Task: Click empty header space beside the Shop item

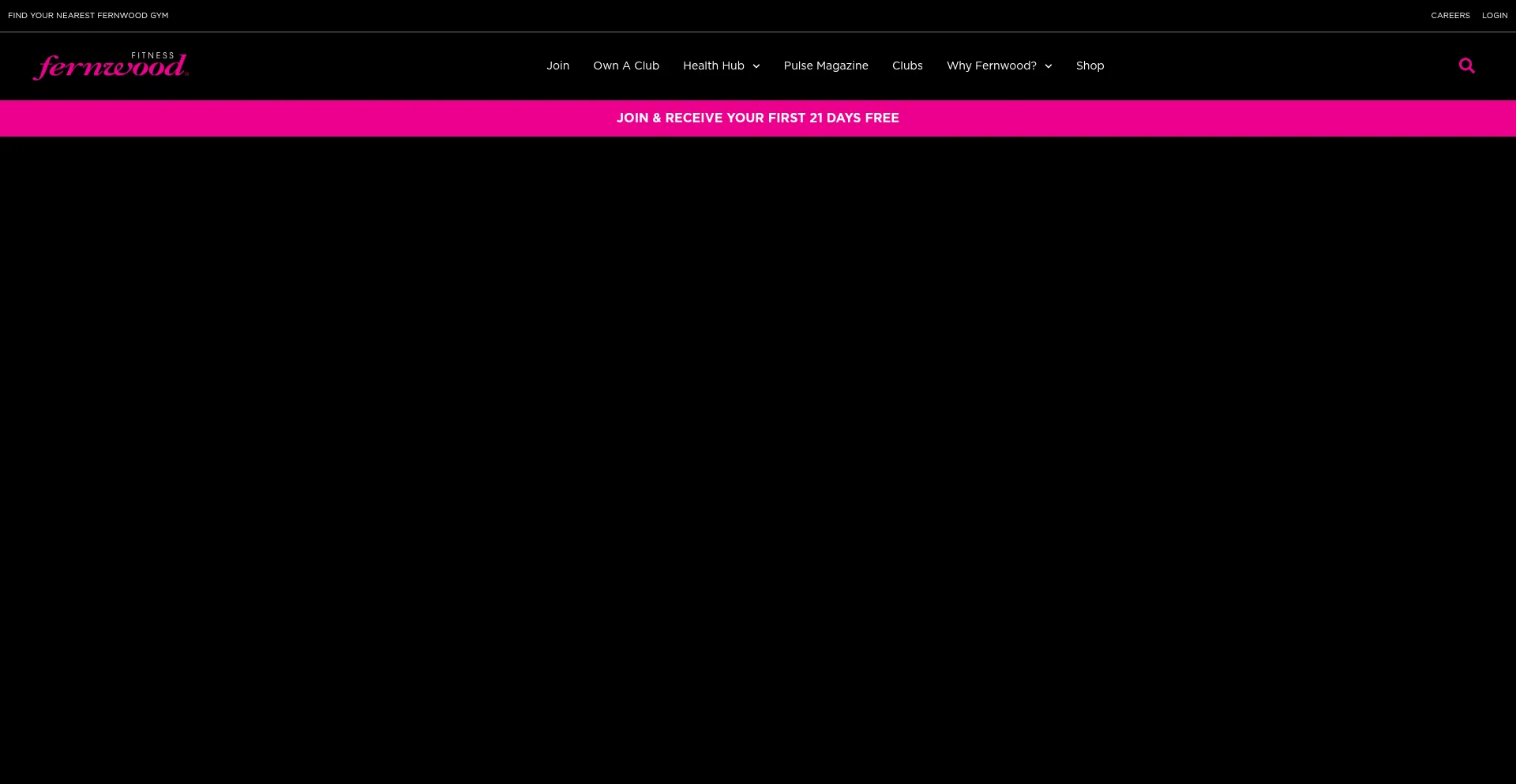Action: point(1279,66)
